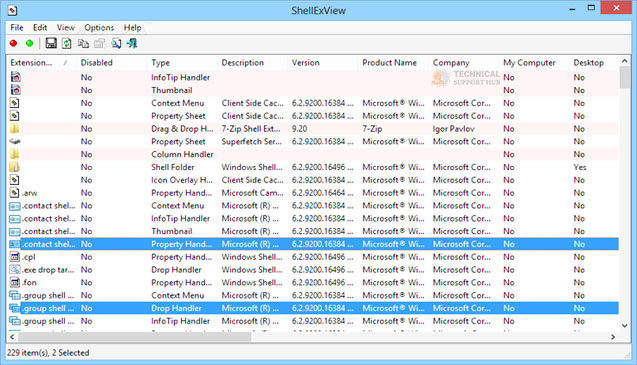Click the vertical scrollbar up arrow
Viewport: 637px width, 365px height.
coord(624,61)
